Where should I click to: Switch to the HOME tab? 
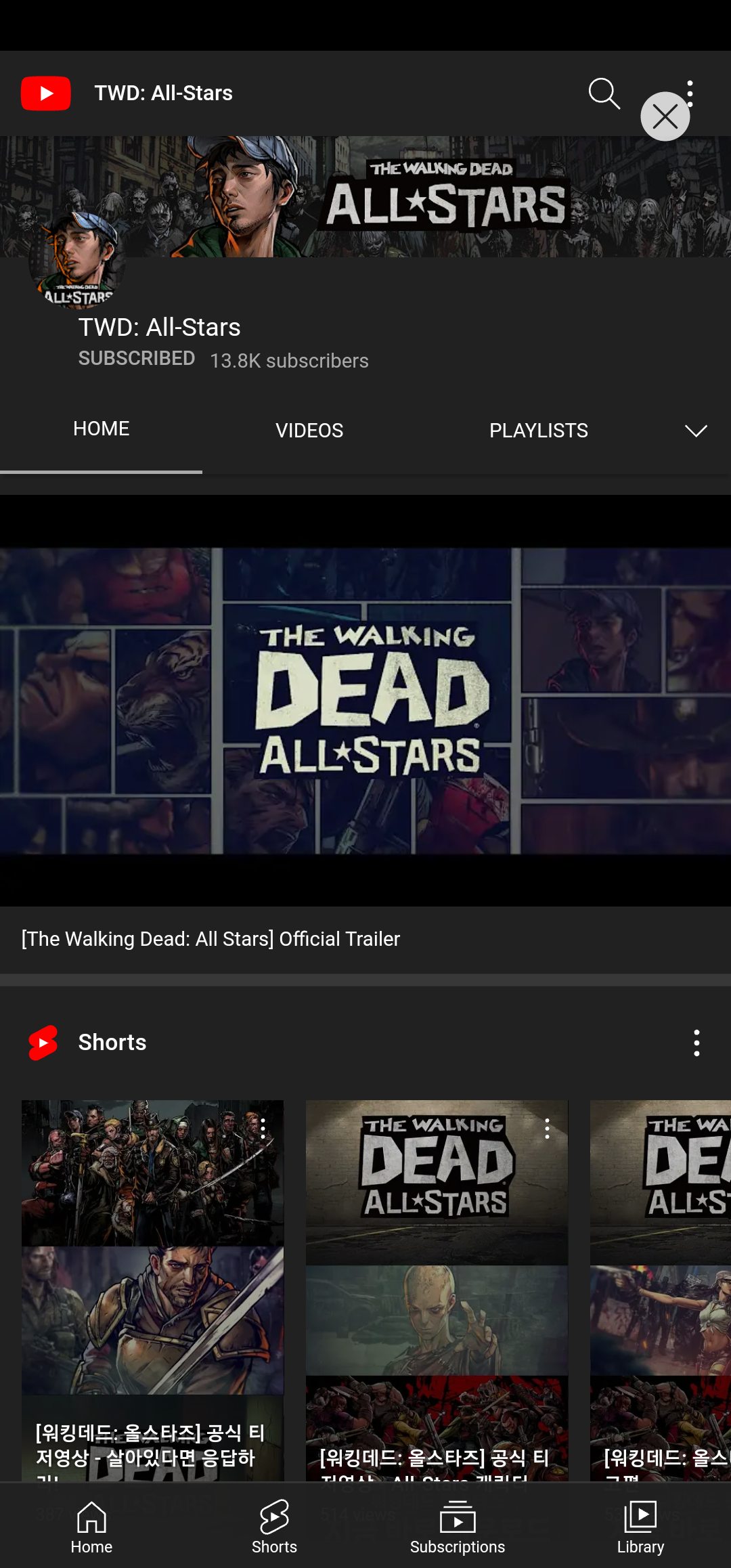click(101, 429)
